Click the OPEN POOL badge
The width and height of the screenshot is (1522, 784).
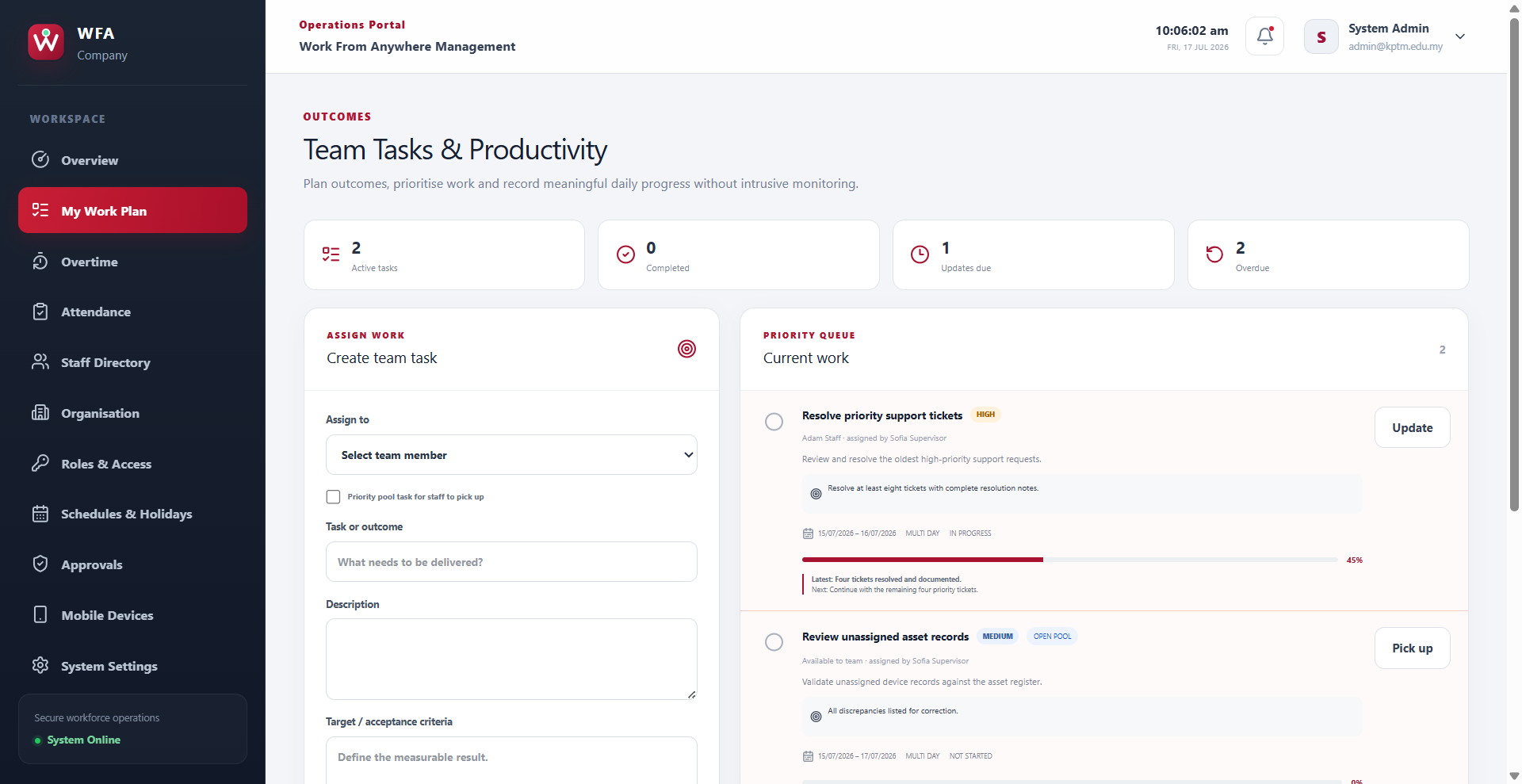1052,637
